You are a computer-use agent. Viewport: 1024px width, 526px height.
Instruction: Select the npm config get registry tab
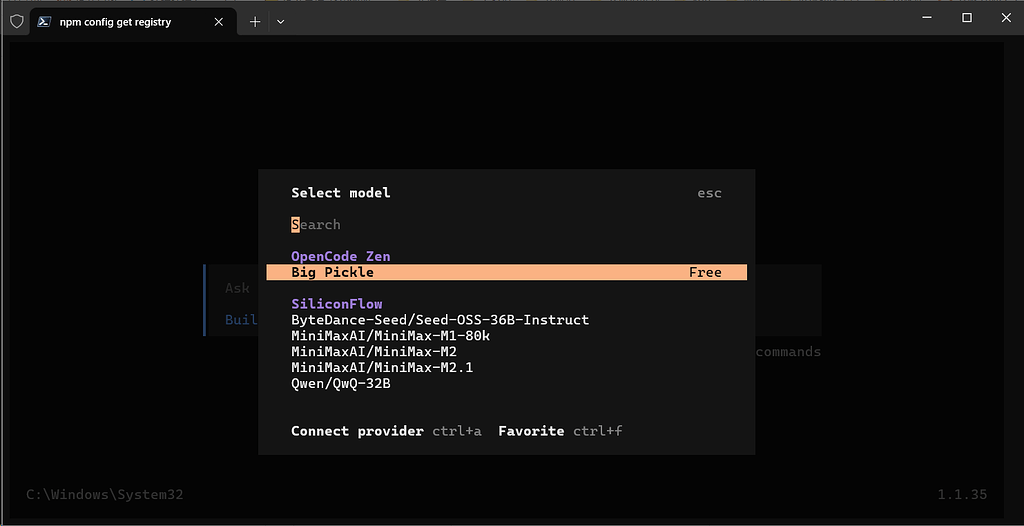pyautogui.click(x=131, y=22)
